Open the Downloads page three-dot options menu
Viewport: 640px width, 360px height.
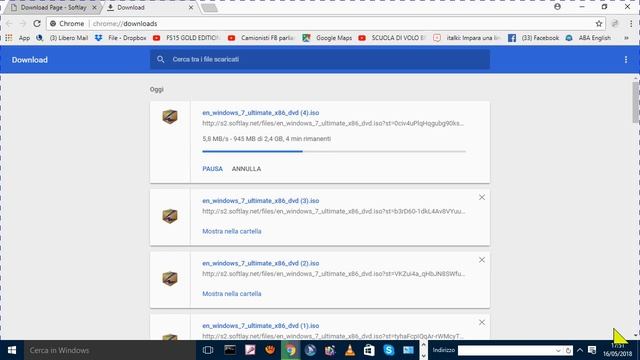pos(626,60)
